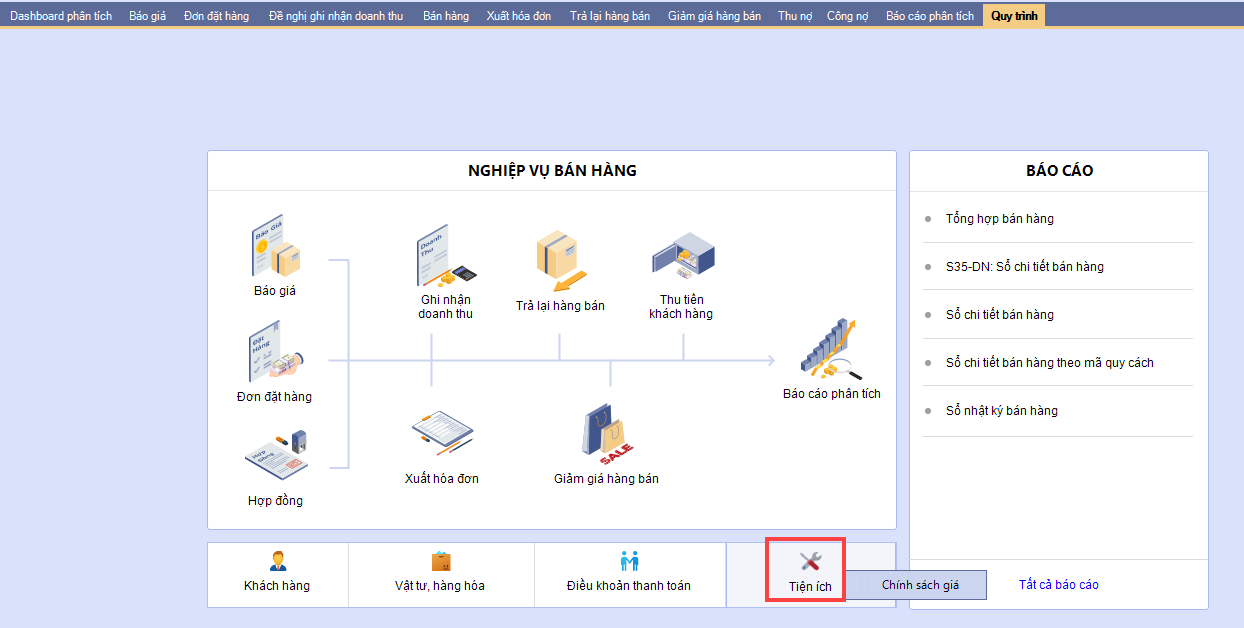The width and height of the screenshot is (1244, 628).
Task: Switch to the Dashboard phân tích tab
Action: 61,16
